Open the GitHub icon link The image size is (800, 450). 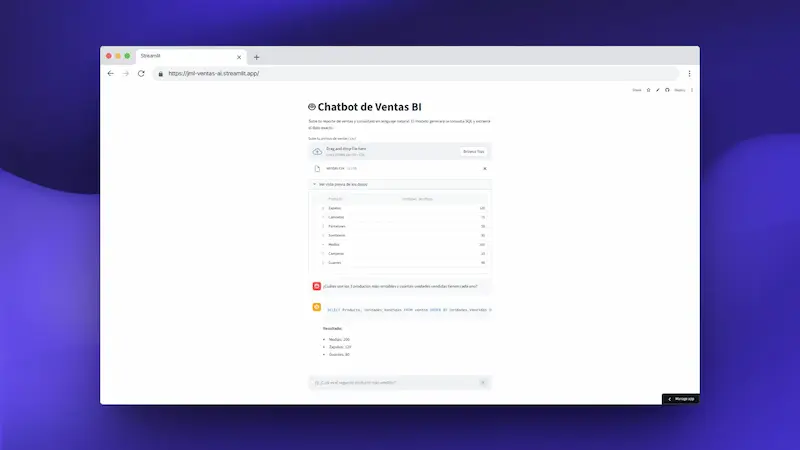(x=667, y=90)
